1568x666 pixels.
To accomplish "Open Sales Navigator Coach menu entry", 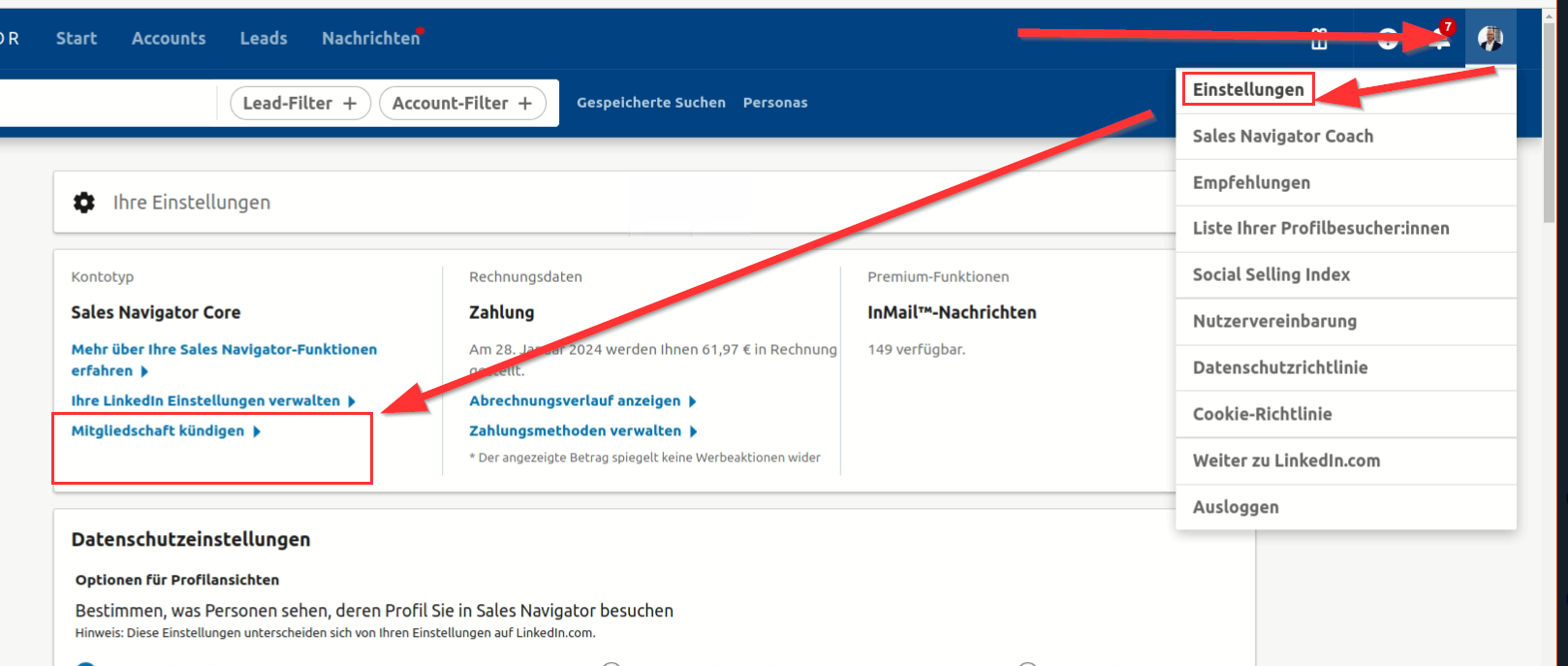I will (1346, 137).
